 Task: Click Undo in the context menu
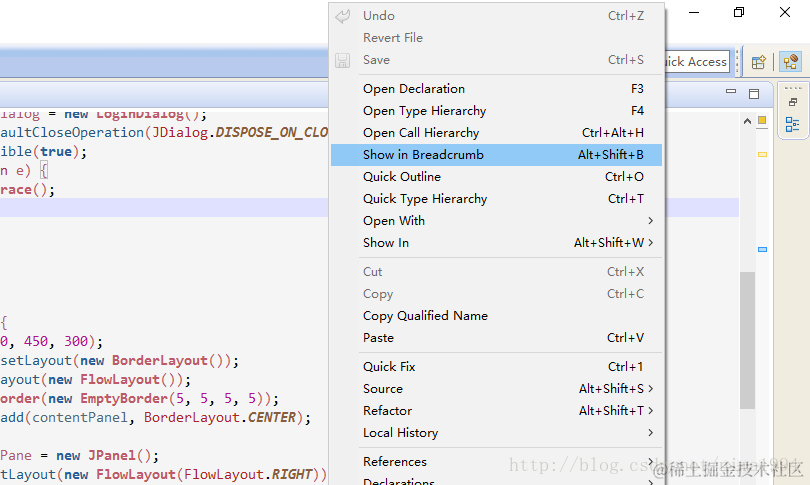pyautogui.click(x=496, y=16)
